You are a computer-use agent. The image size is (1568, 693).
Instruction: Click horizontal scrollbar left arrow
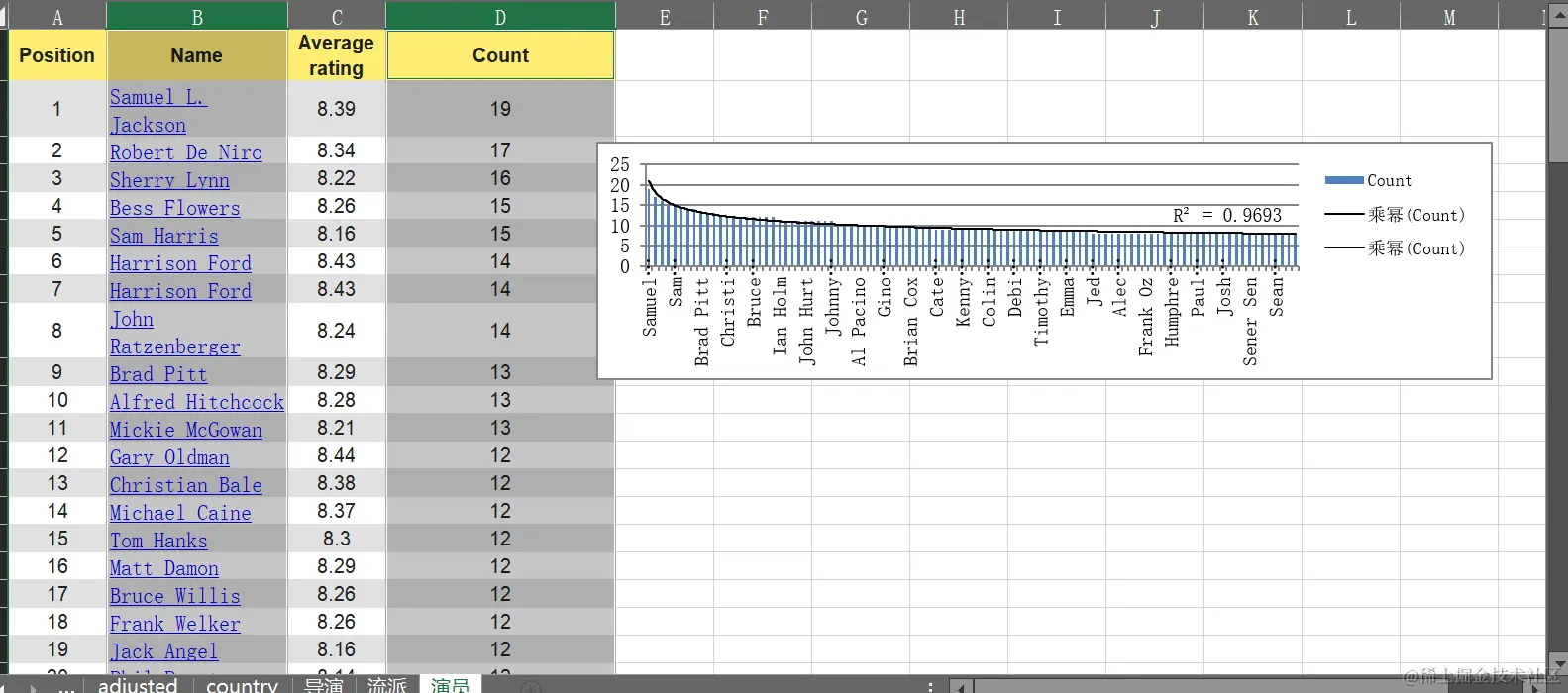pos(961,686)
